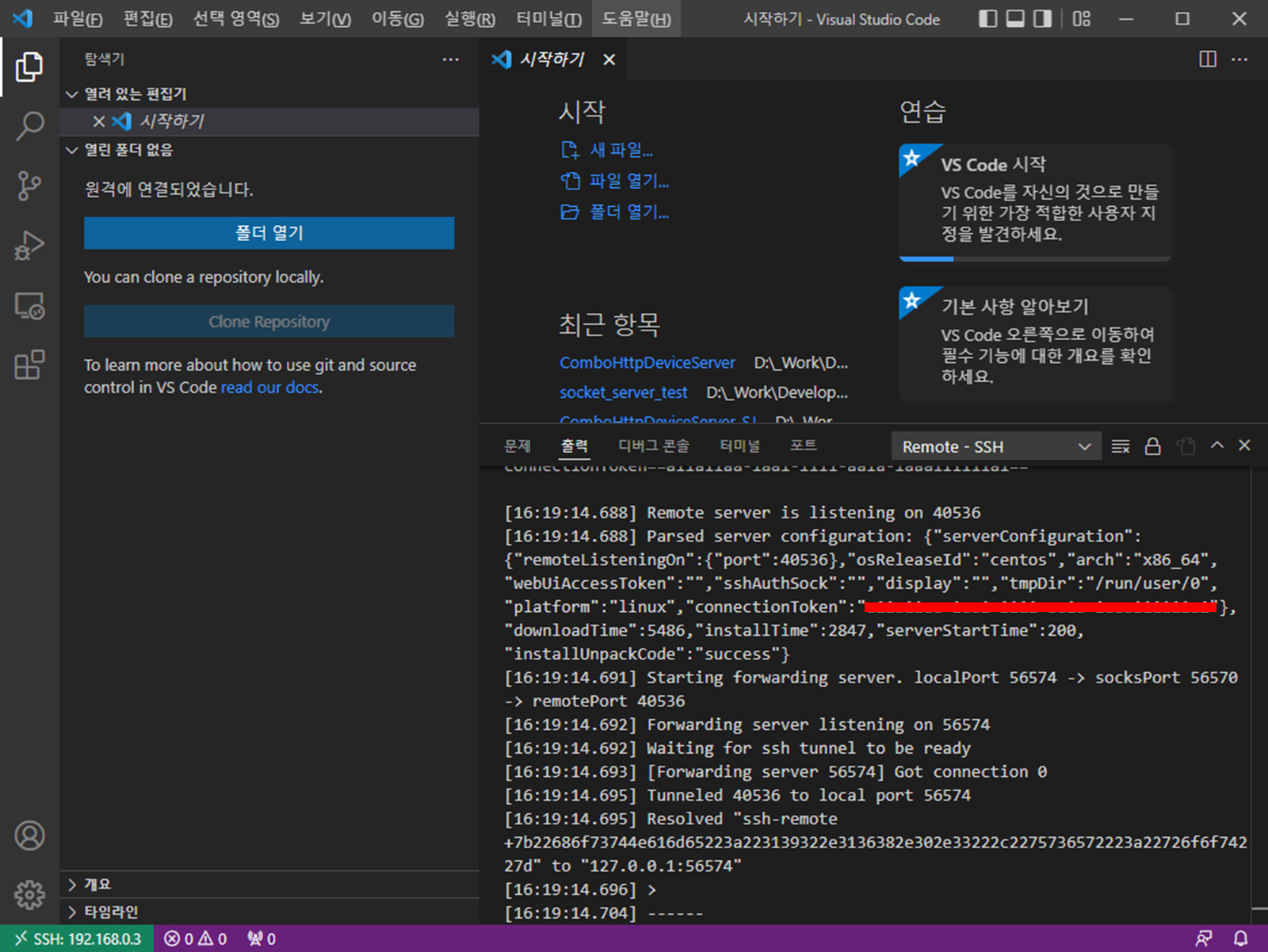Click the Clone Repository button

[x=269, y=321]
